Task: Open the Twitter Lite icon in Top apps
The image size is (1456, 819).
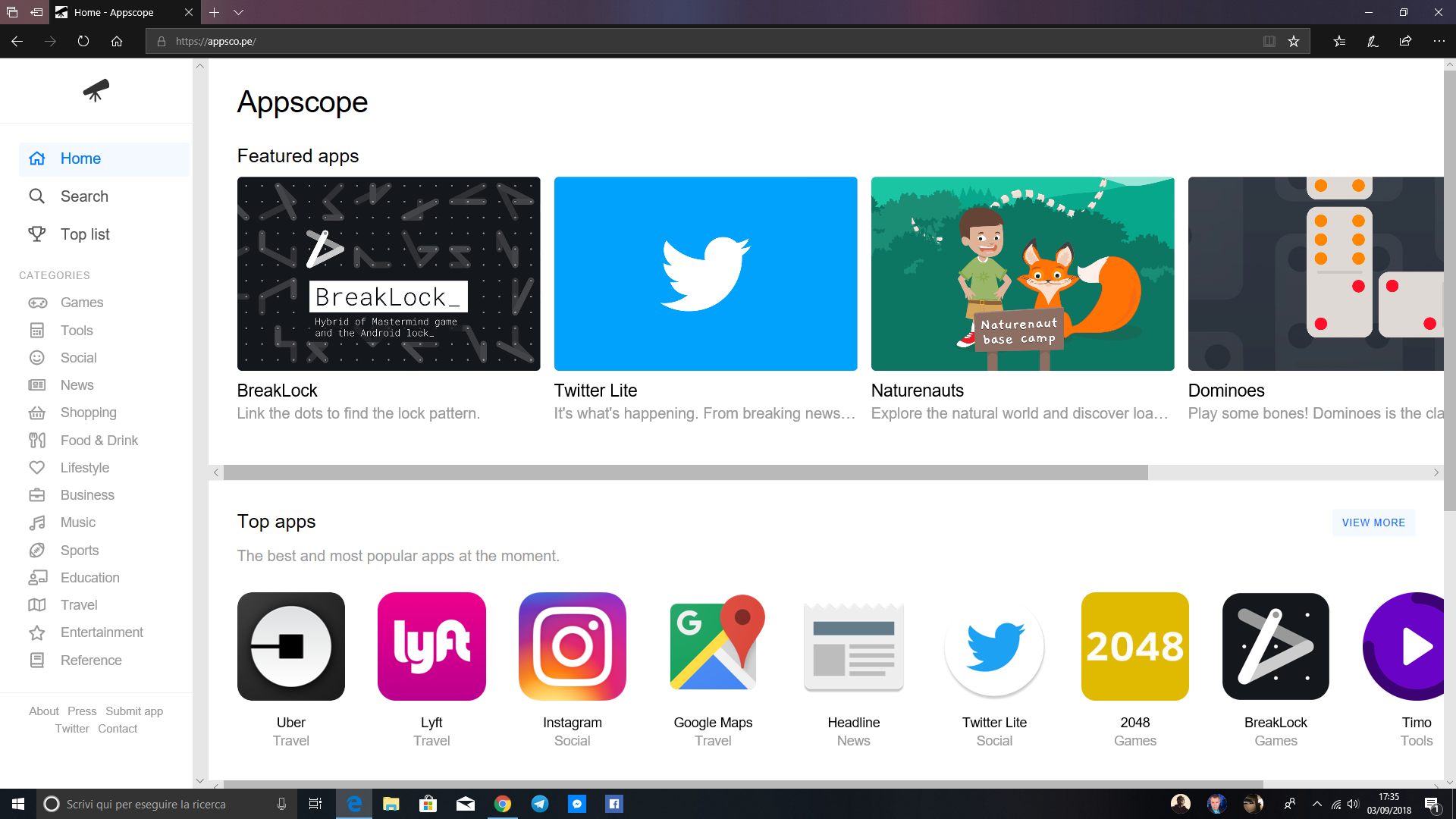Action: click(994, 646)
